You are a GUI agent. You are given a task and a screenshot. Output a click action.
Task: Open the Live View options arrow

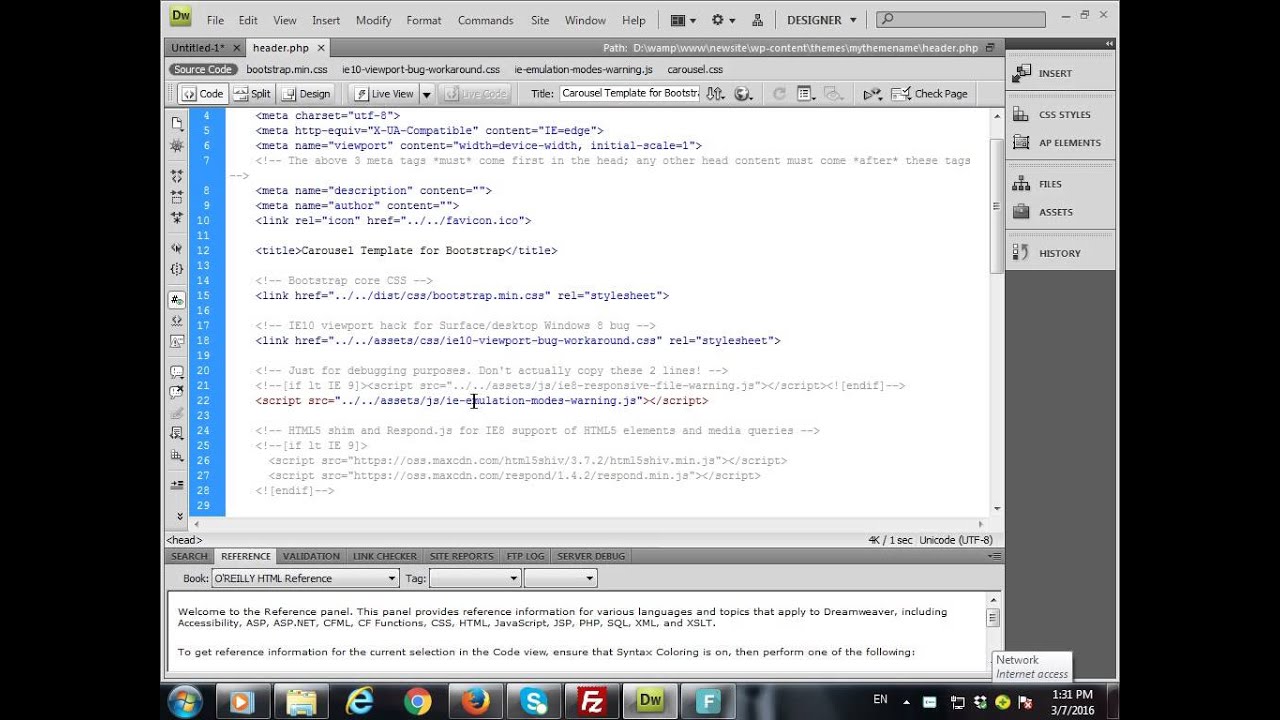coord(426,94)
